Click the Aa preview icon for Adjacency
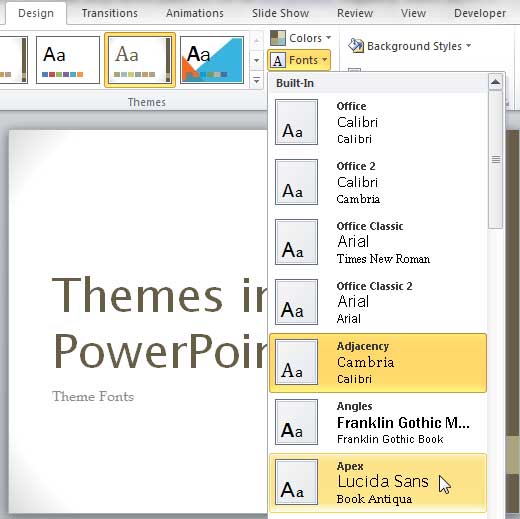520x519 pixels. [x=296, y=362]
